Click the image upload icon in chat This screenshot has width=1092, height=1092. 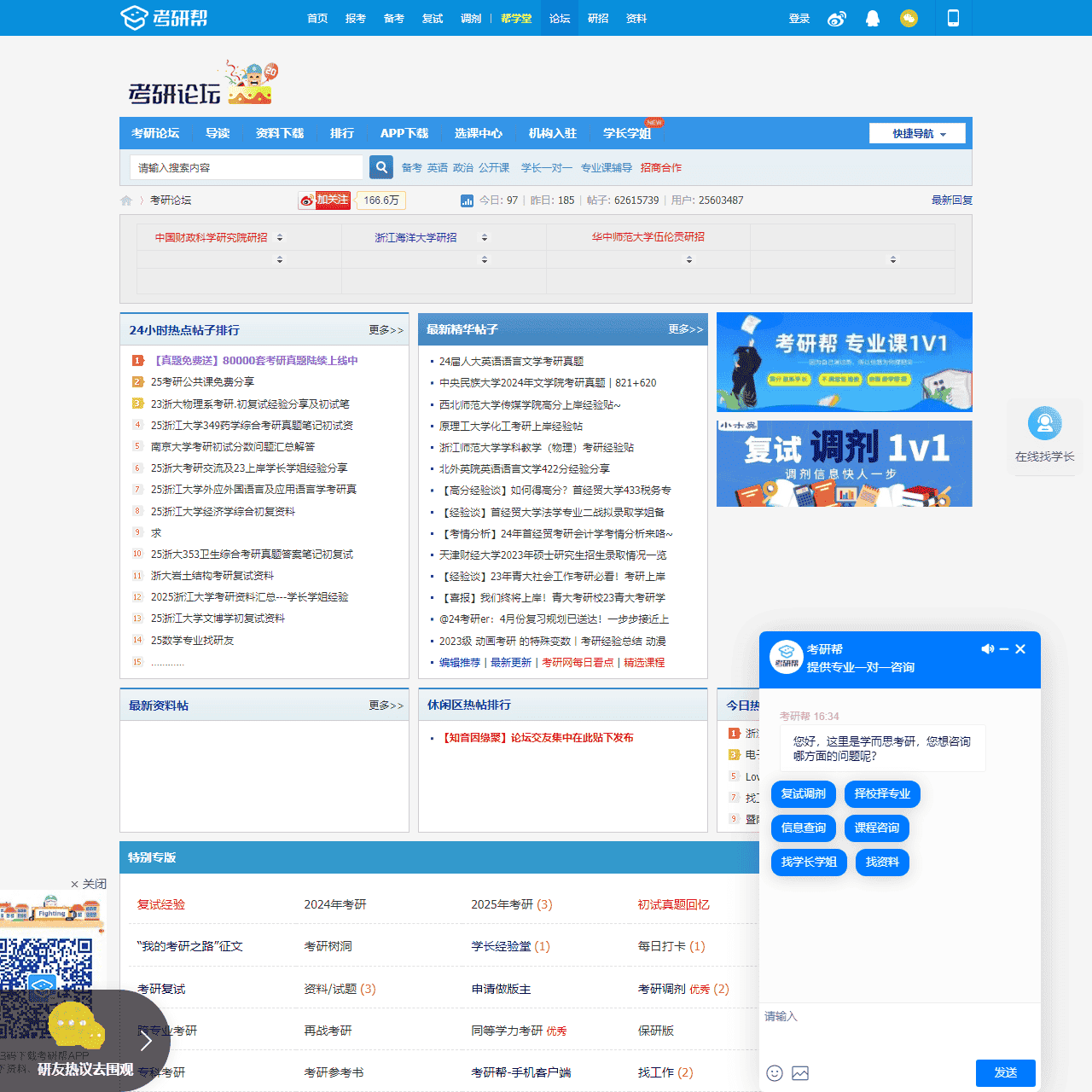pos(800,1073)
